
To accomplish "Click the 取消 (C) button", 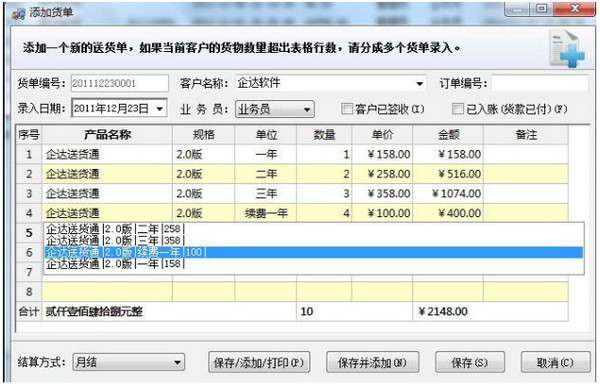I will click(556, 362).
